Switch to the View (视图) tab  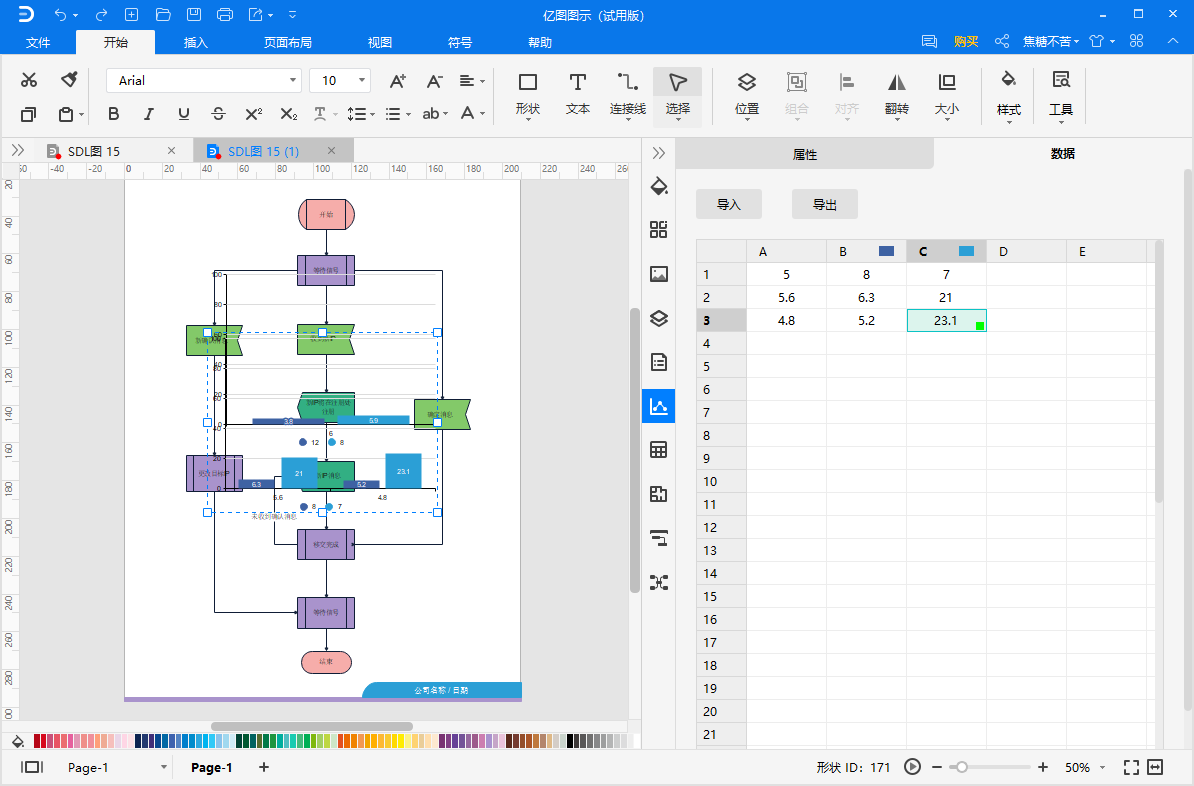pos(380,42)
